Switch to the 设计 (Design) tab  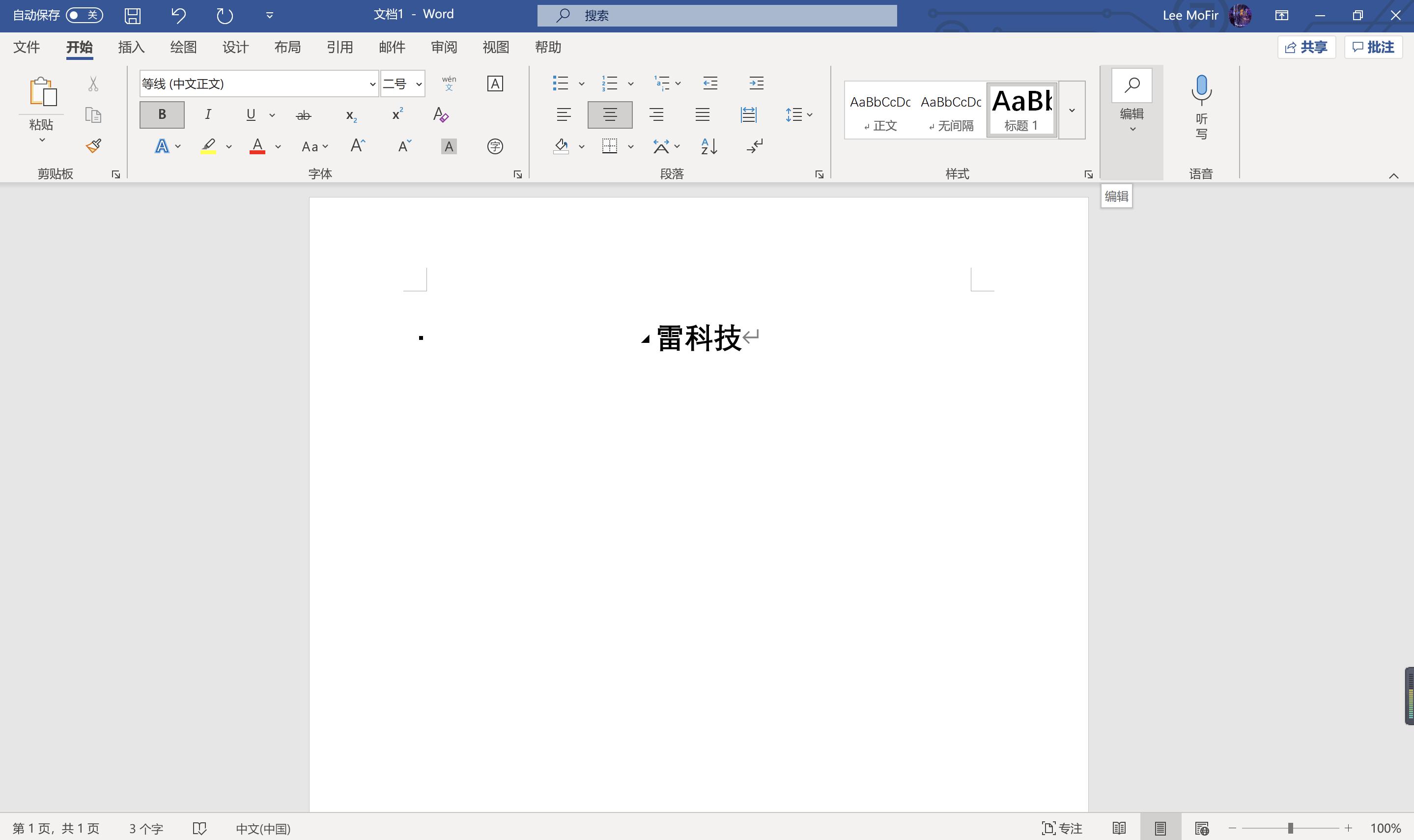(x=235, y=47)
